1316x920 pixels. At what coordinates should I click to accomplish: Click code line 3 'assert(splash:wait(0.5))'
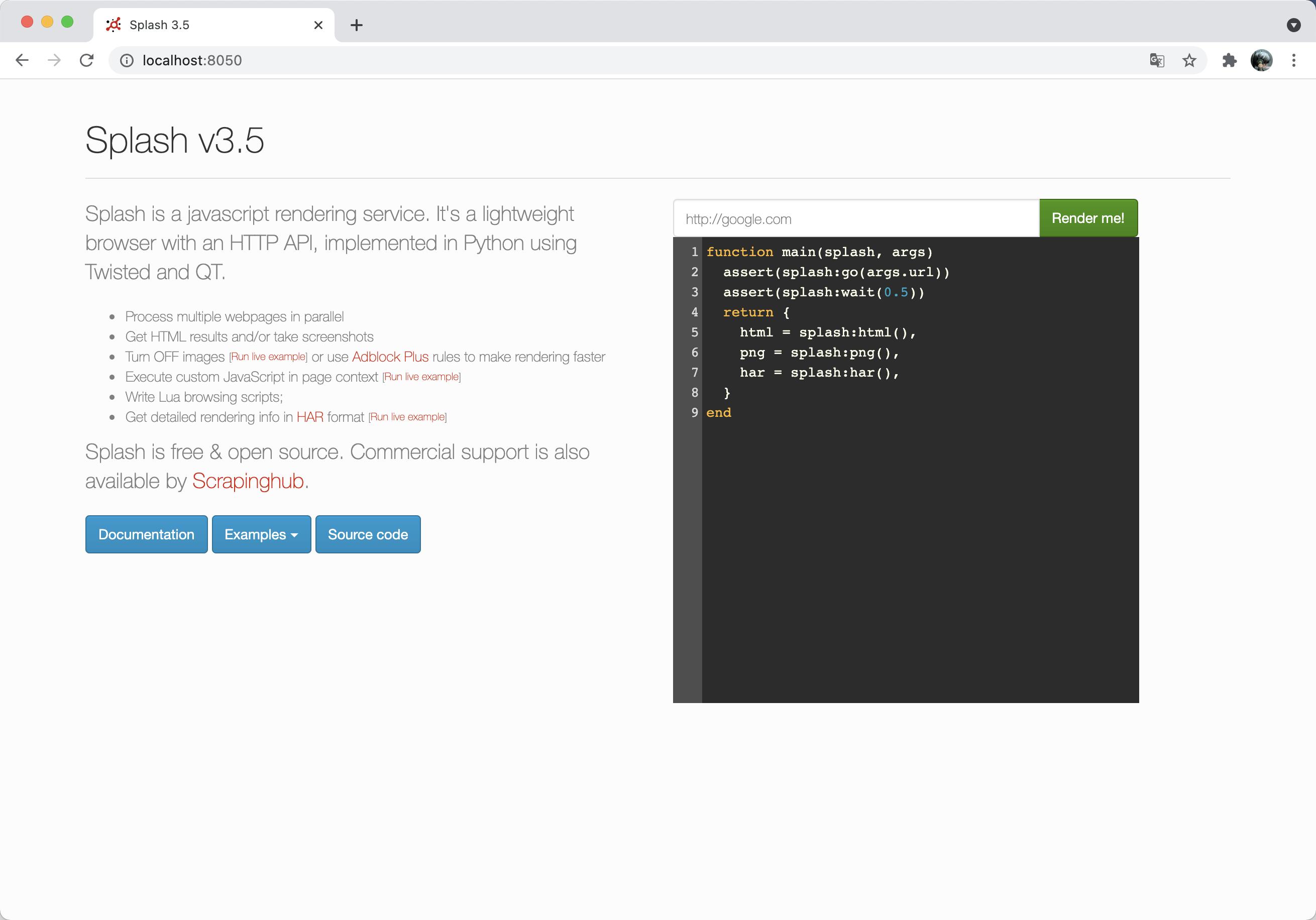coord(824,292)
